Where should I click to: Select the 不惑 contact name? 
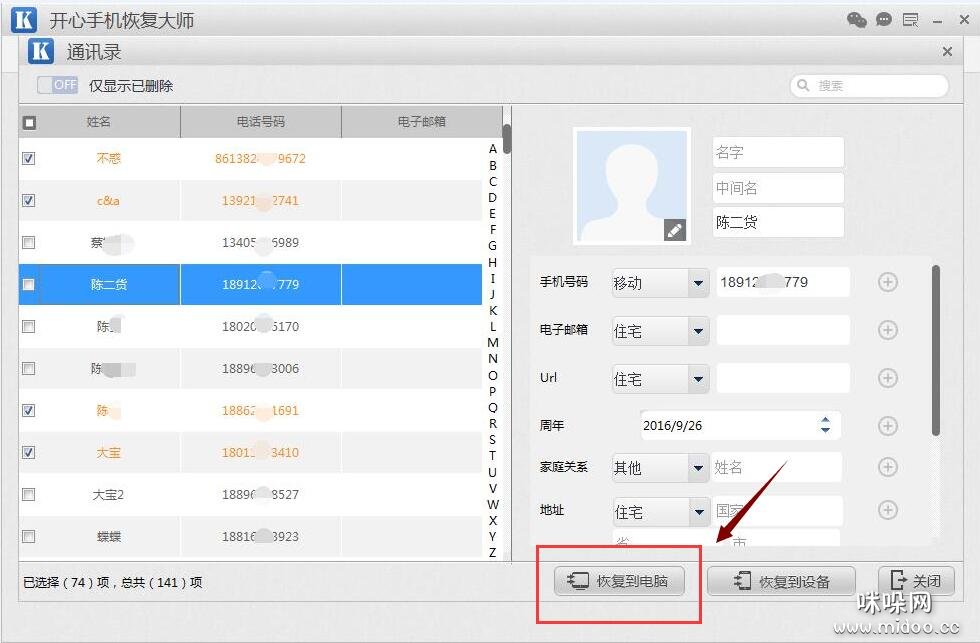(108, 159)
